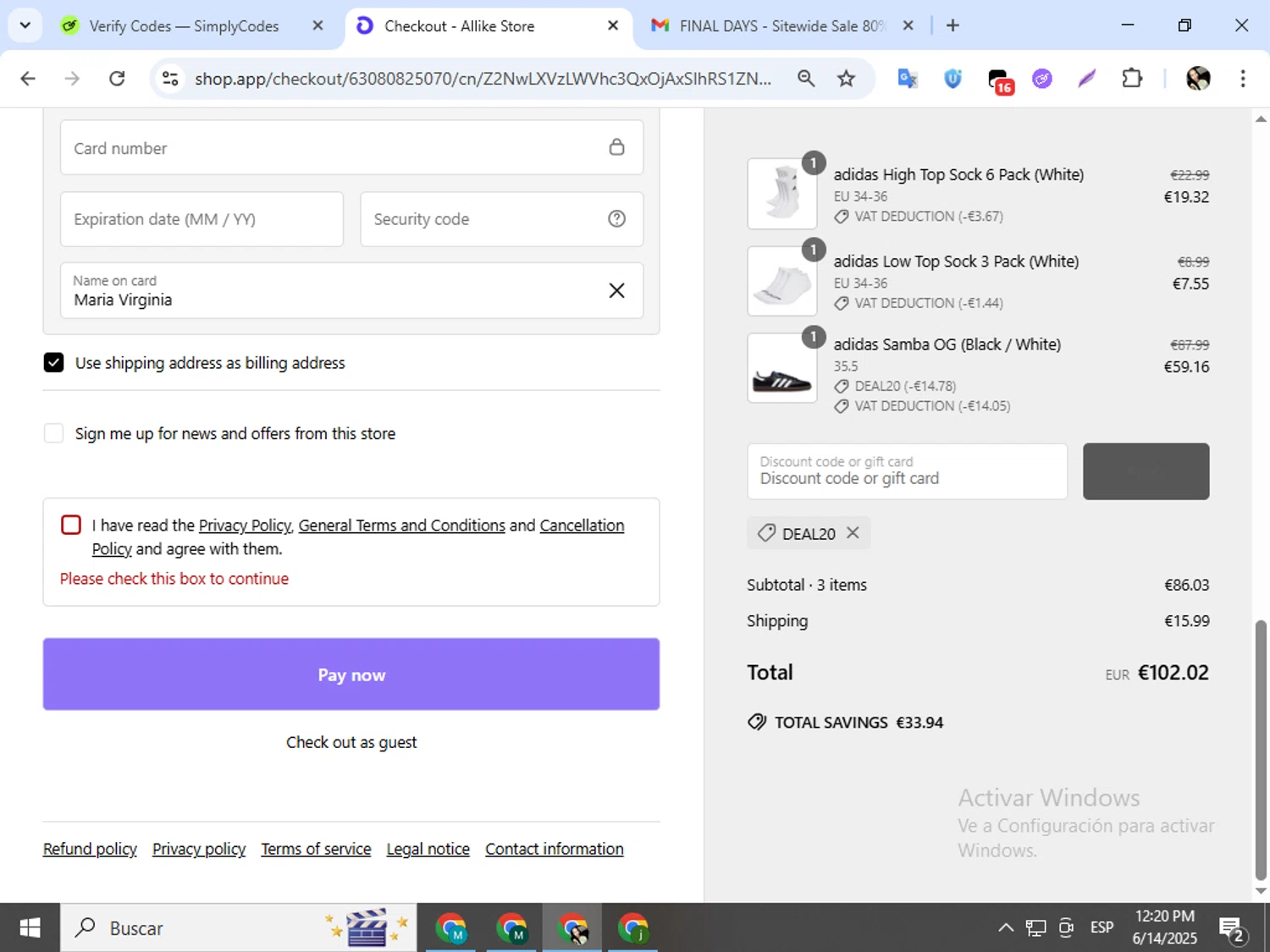This screenshot has height=952, width=1270.
Task: Open the Legal notice link
Action: click(x=428, y=849)
